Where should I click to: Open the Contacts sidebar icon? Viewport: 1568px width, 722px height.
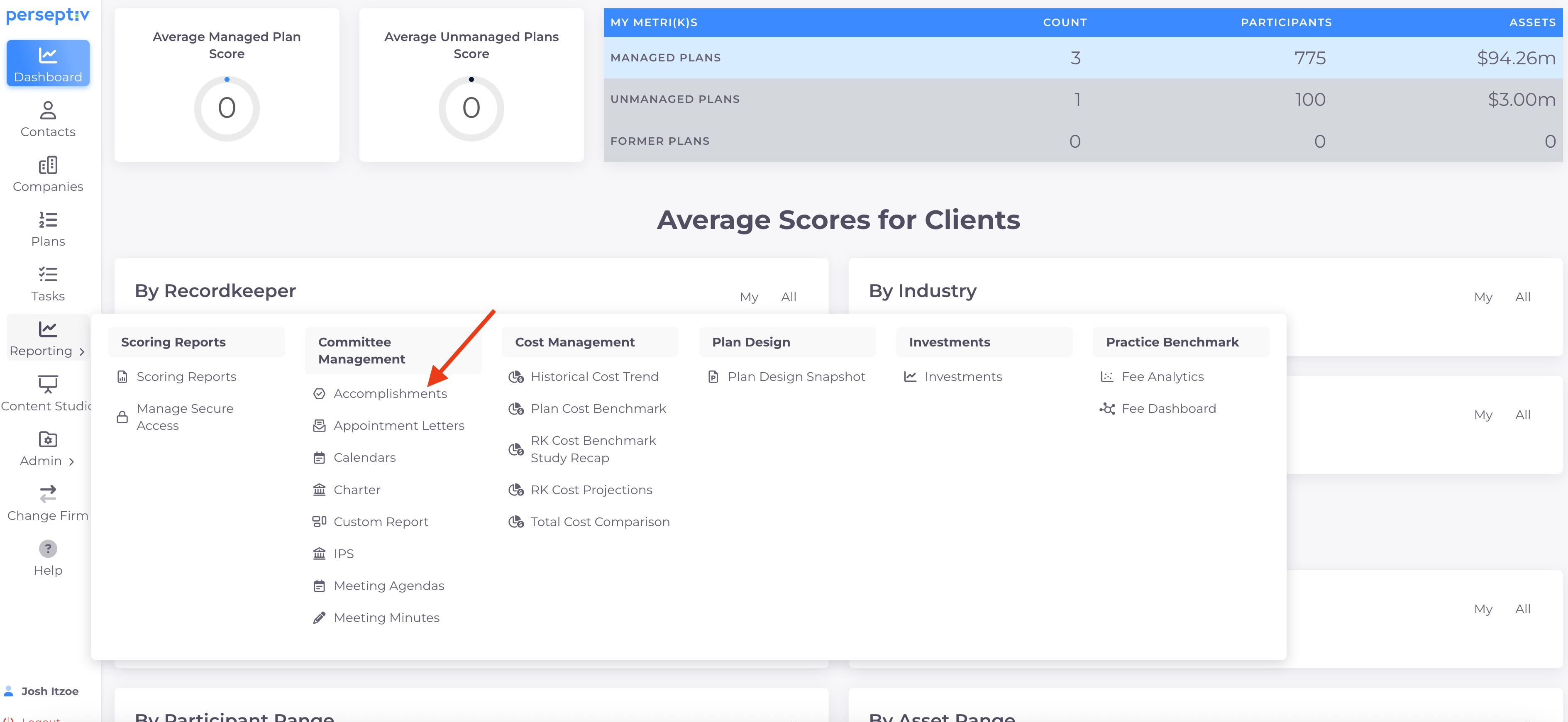(47, 110)
